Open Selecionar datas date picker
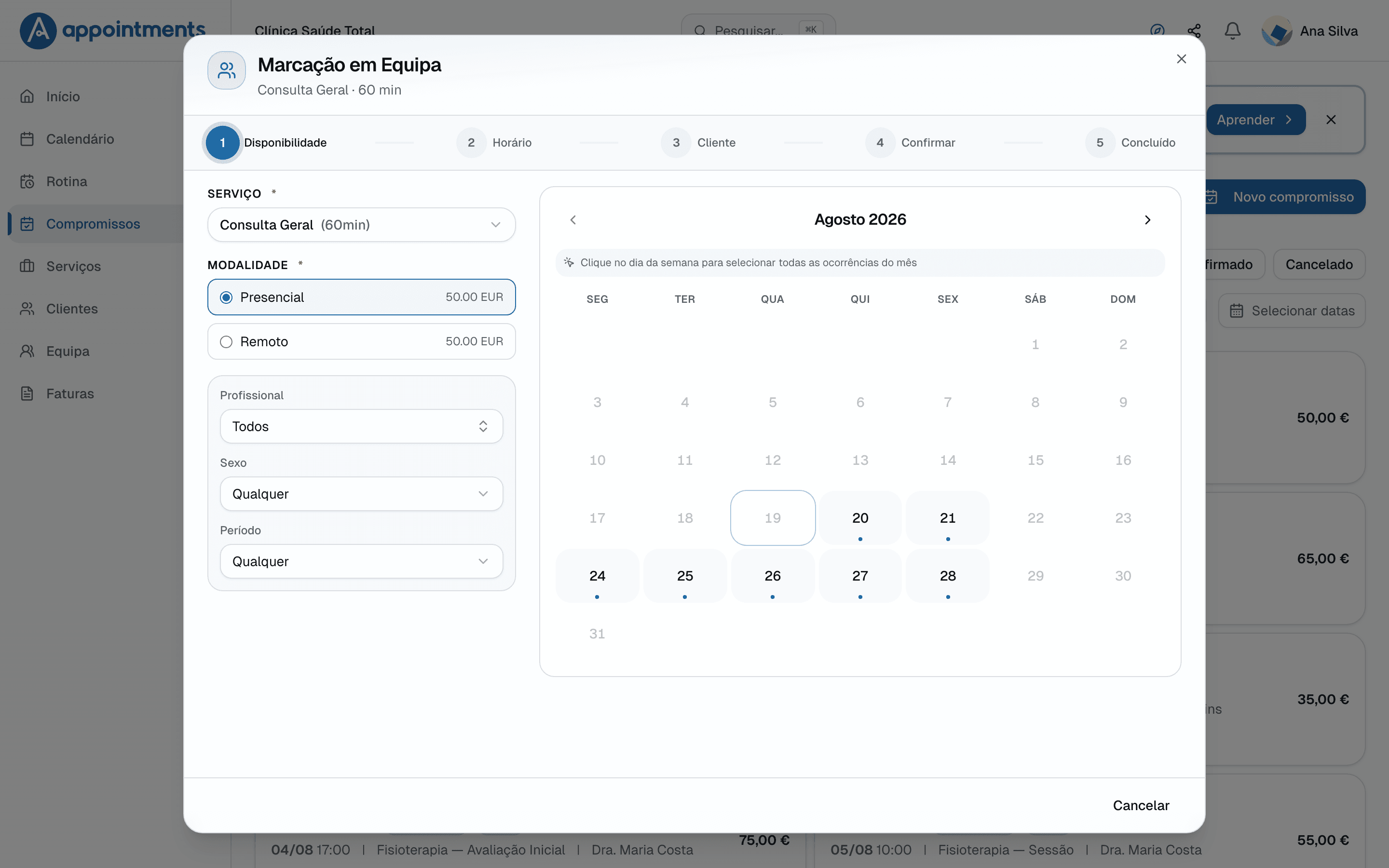 pyautogui.click(x=1292, y=311)
